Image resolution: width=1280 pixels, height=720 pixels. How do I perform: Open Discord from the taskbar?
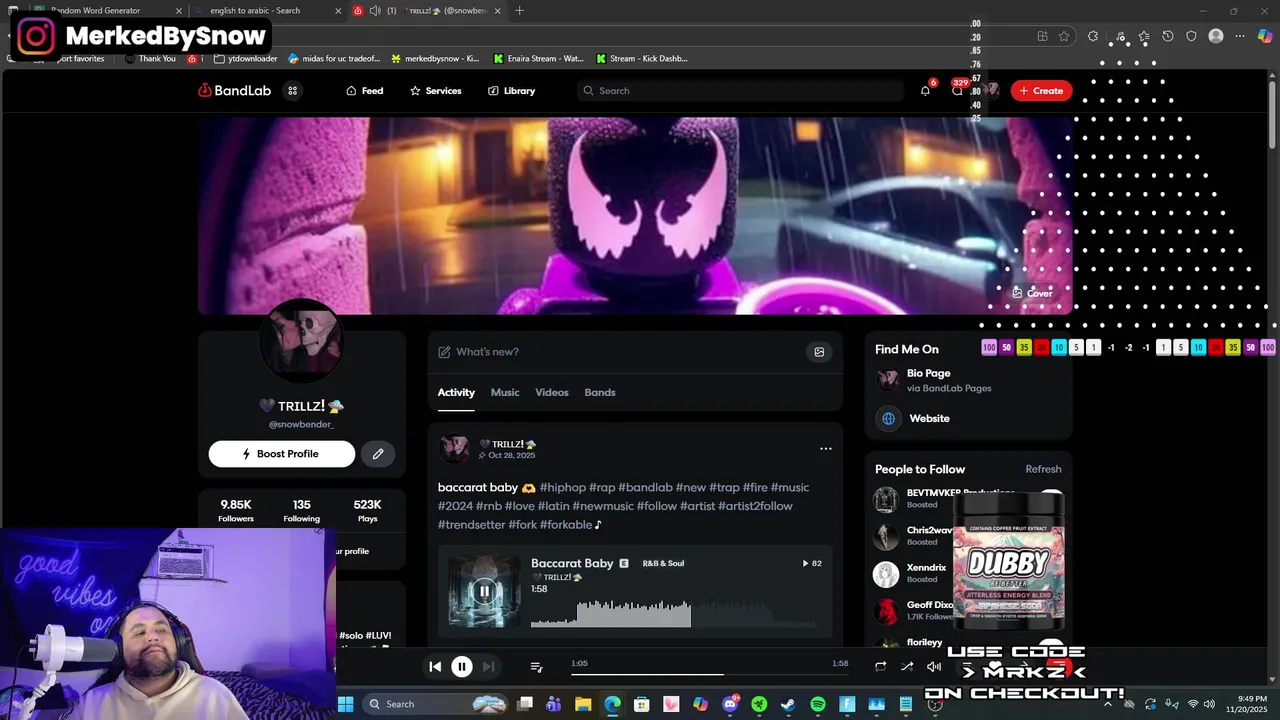pyautogui.click(x=730, y=704)
